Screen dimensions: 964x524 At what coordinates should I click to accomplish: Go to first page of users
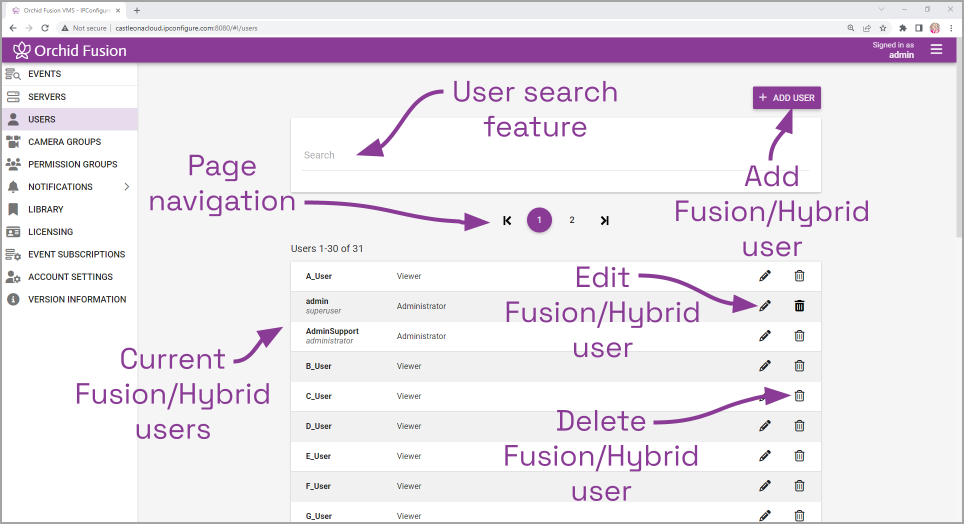(507, 220)
